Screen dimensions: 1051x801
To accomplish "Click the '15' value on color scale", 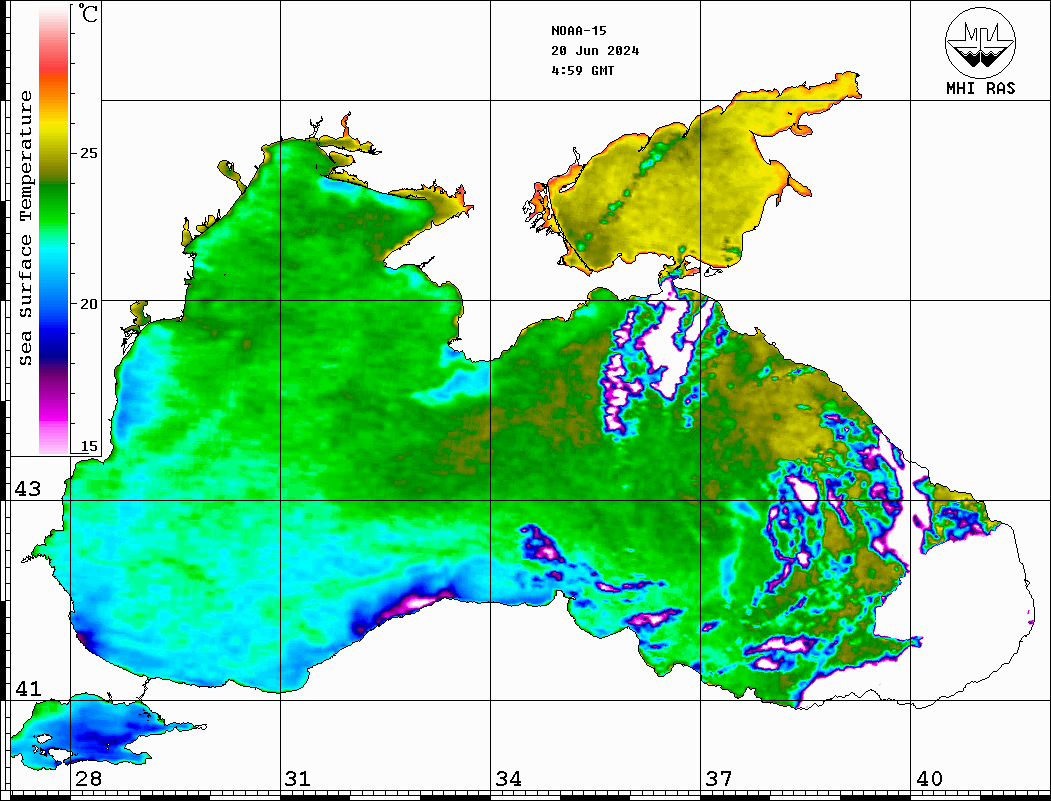I will (88, 446).
